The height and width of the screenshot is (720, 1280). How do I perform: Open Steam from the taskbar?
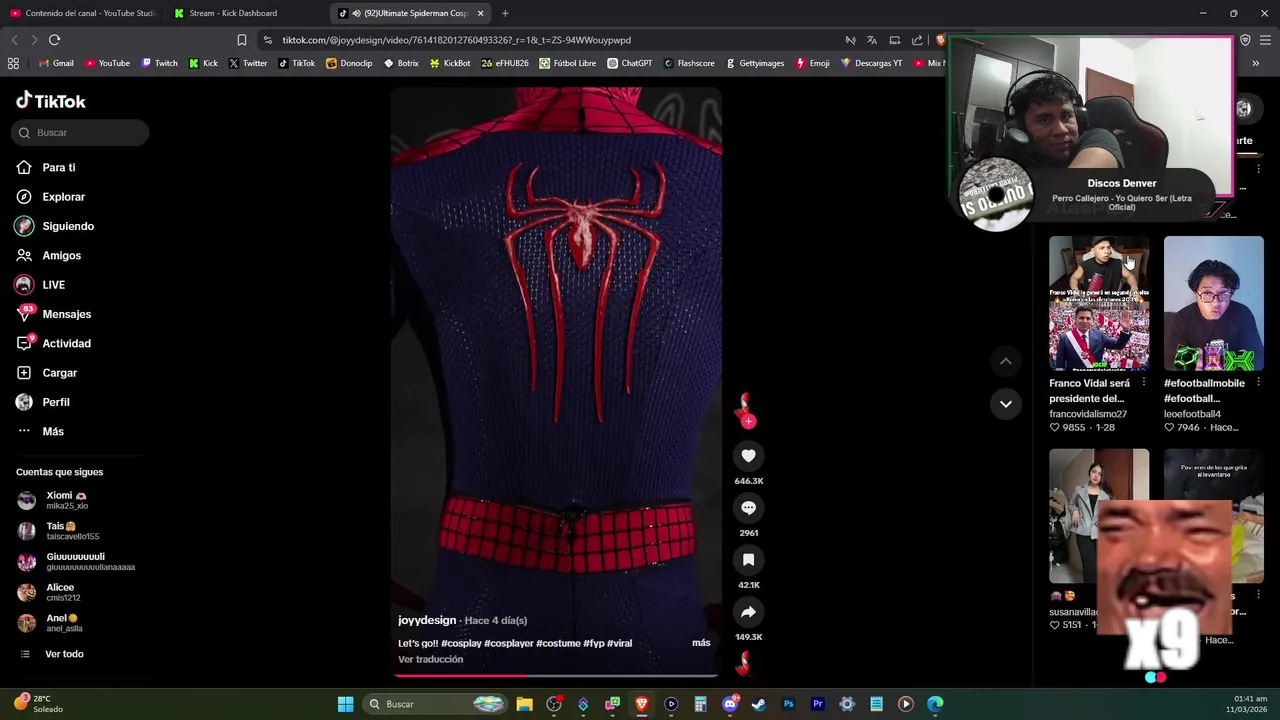point(759,704)
